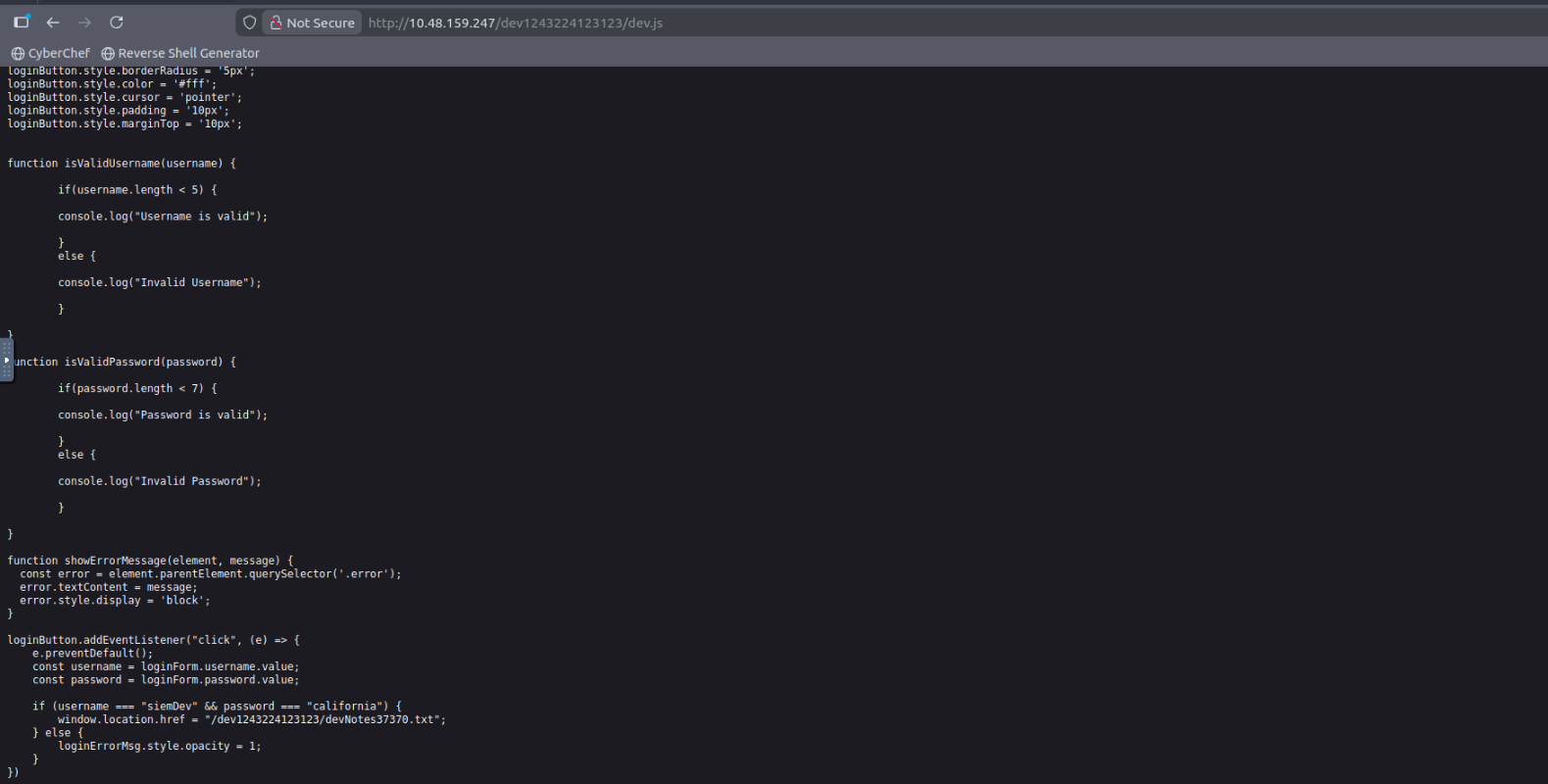Click the isValidUsername function declaration line
Screen dimensions: 1548x784
coord(122,164)
